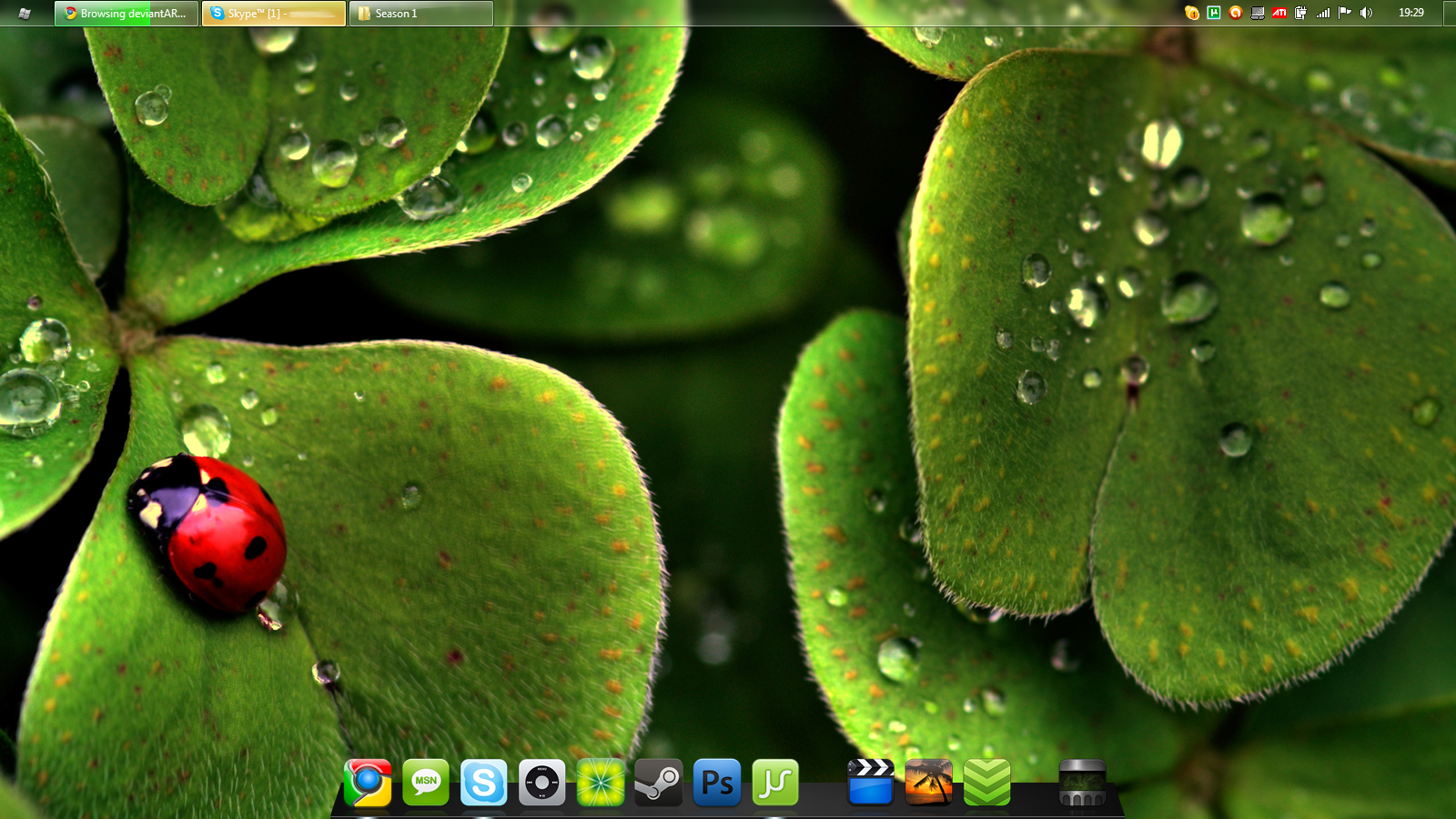Image resolution: width=1456 pixels, height=819 pixels.
Task: Open the Windows Start menu
Action: [x=25, y=13]
